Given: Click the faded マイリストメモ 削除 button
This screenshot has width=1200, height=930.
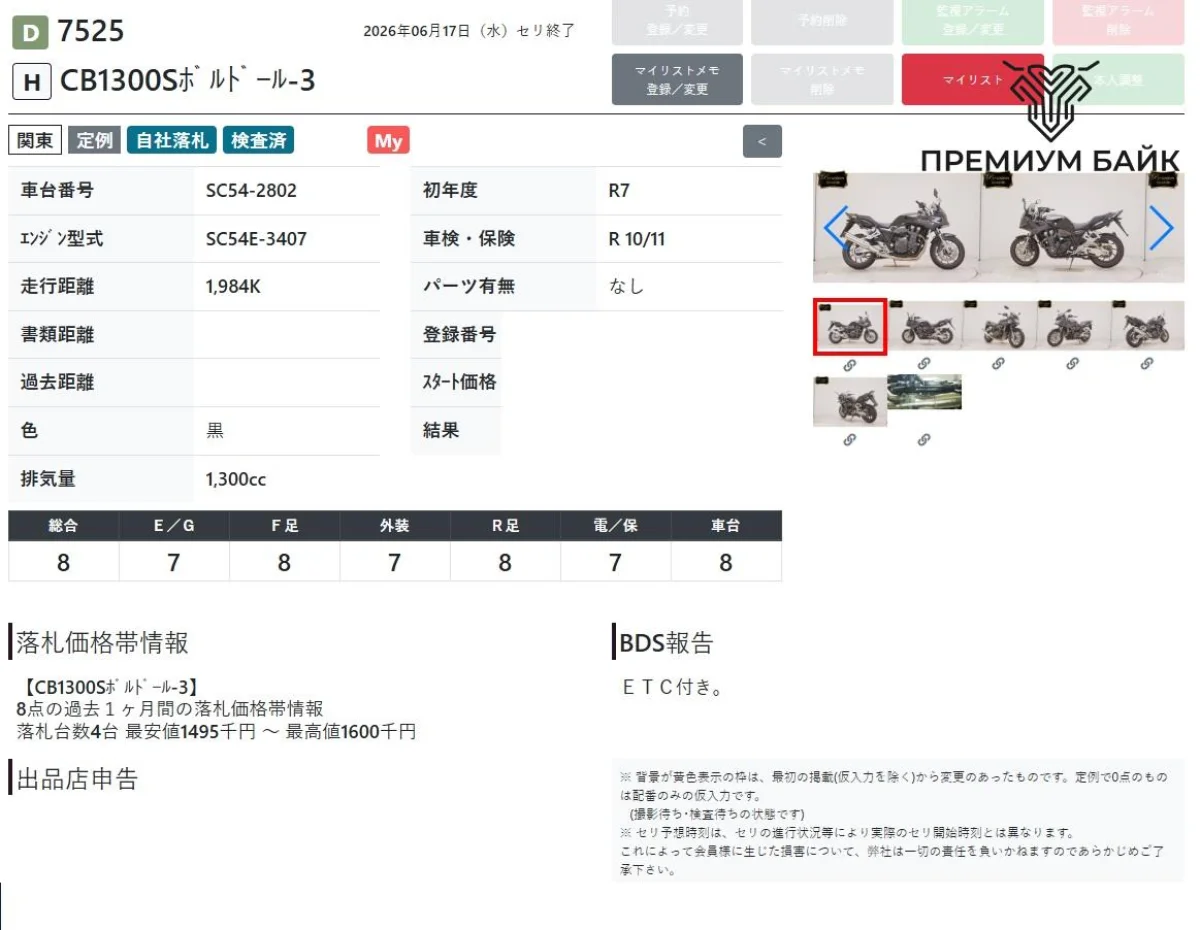Looking at the screenshot, I should (822, 79).
